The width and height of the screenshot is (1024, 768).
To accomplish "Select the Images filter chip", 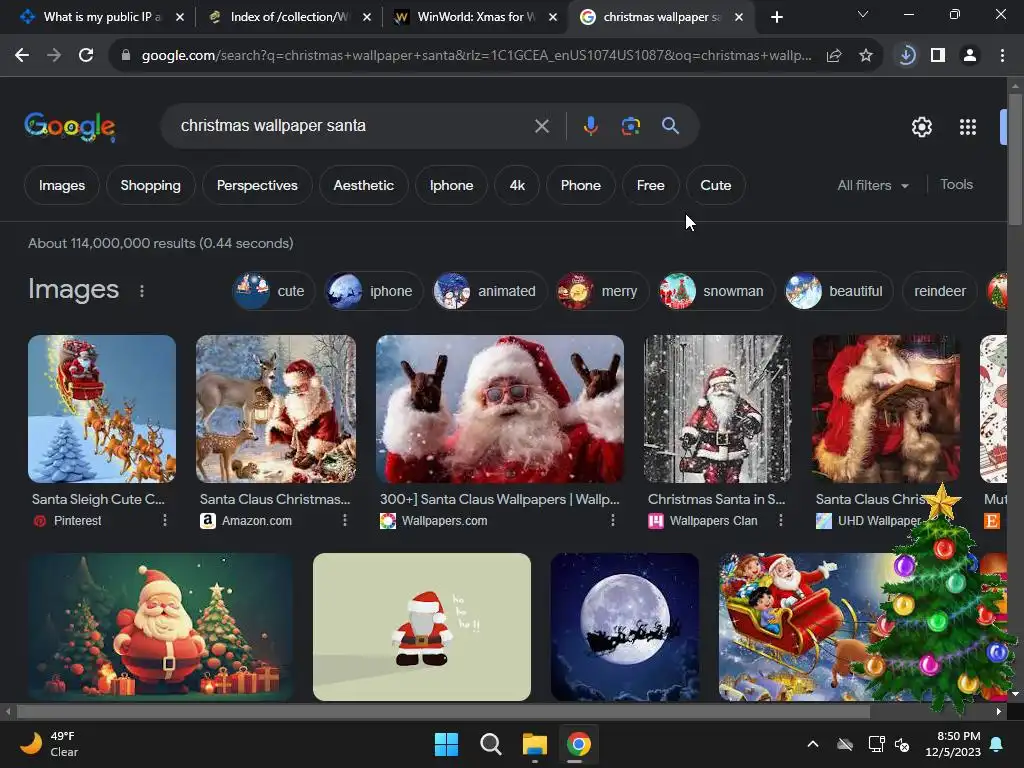I will point(62,185).
